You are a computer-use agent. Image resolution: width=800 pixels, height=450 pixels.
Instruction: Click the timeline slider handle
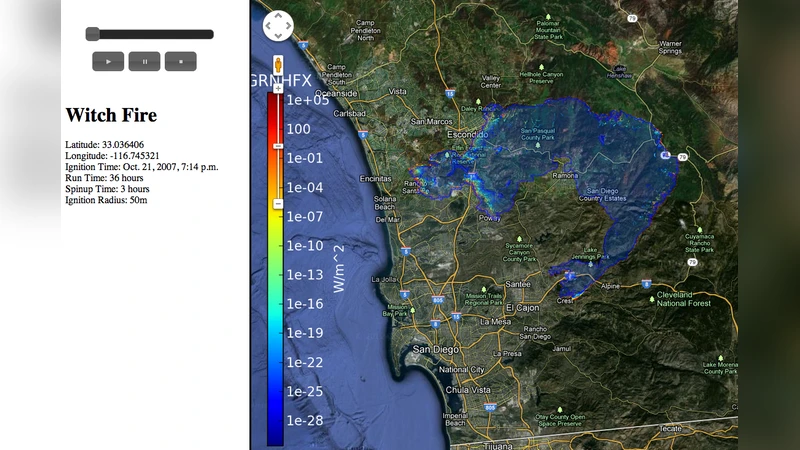pyautogui.click(x=92, y=34)
